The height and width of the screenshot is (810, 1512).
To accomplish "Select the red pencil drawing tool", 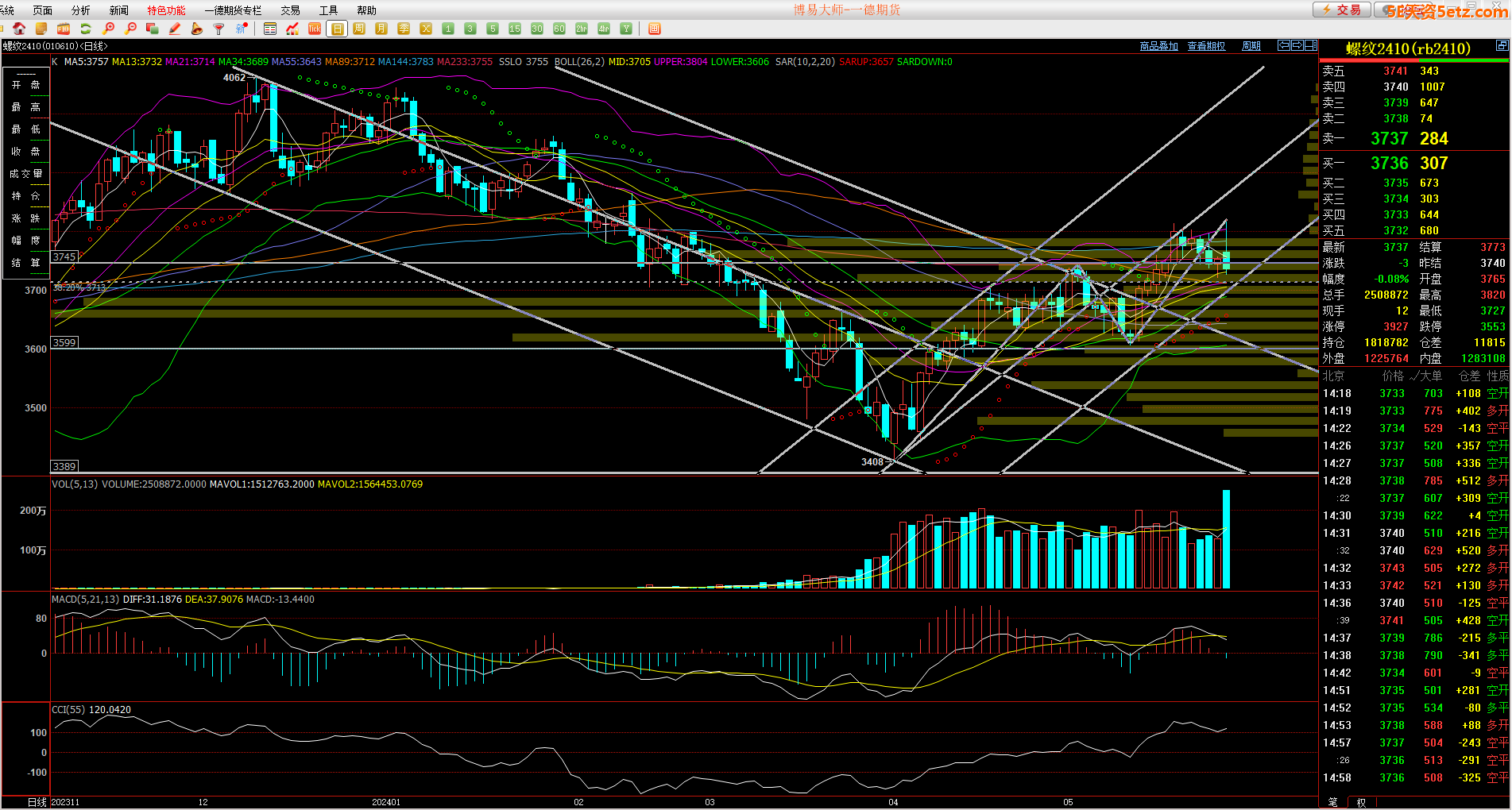I will (175, 29).
